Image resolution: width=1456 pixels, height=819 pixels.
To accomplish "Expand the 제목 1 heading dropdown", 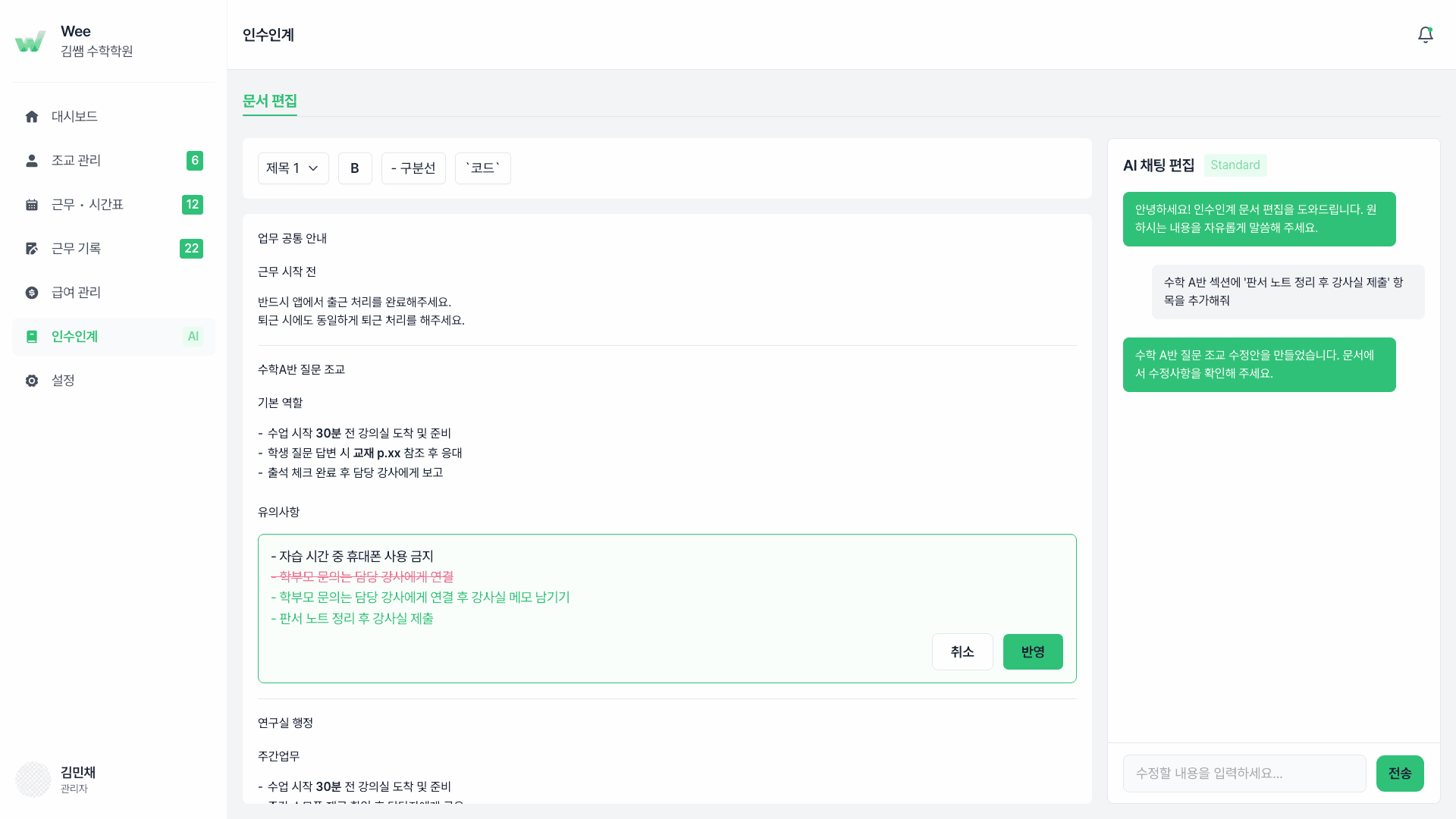I will pyautogui.click(x=293, y=168).
